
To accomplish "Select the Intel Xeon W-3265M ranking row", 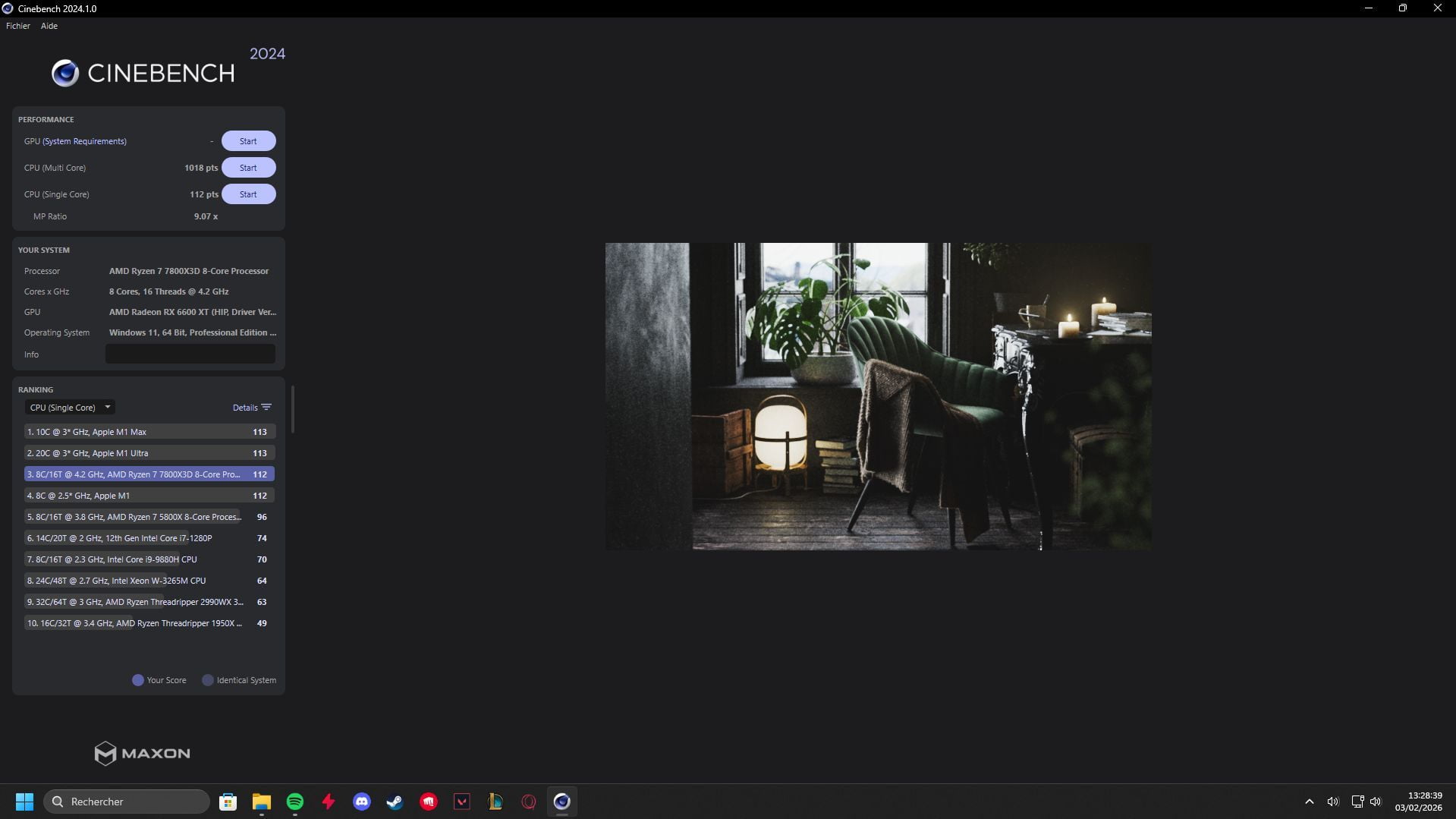I will click(149, 581).
